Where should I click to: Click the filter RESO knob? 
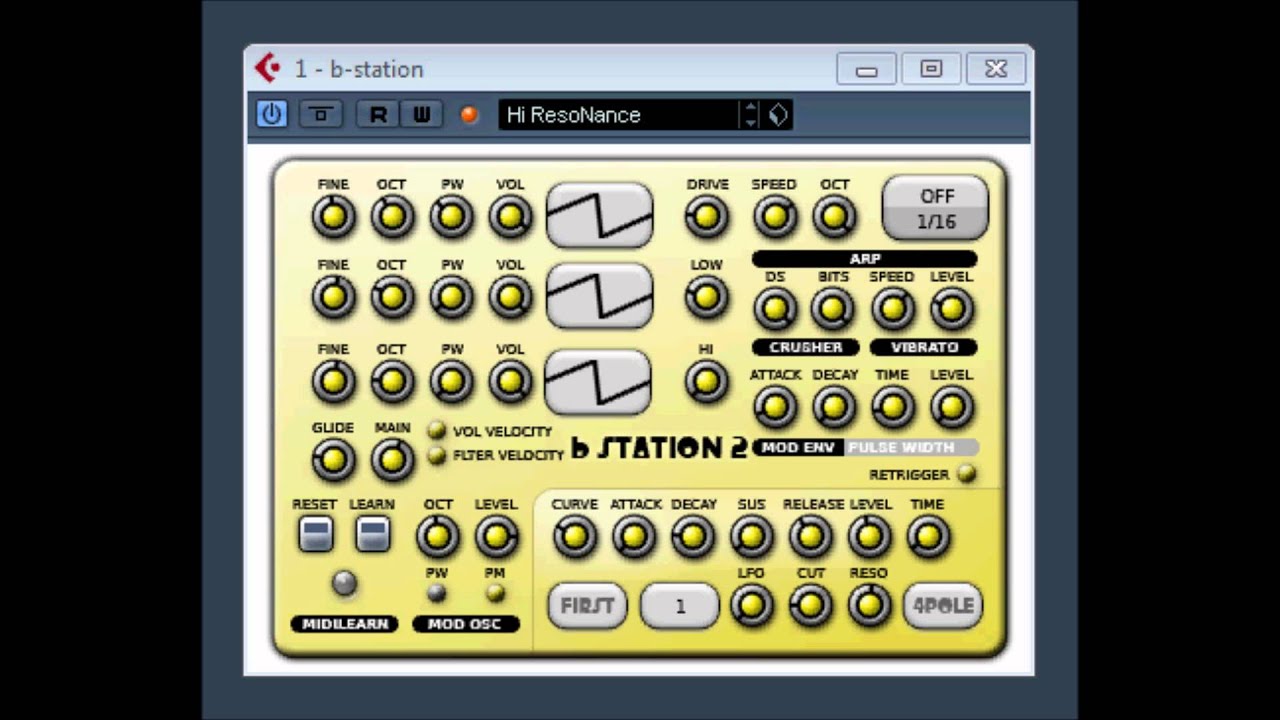(869, 605)
